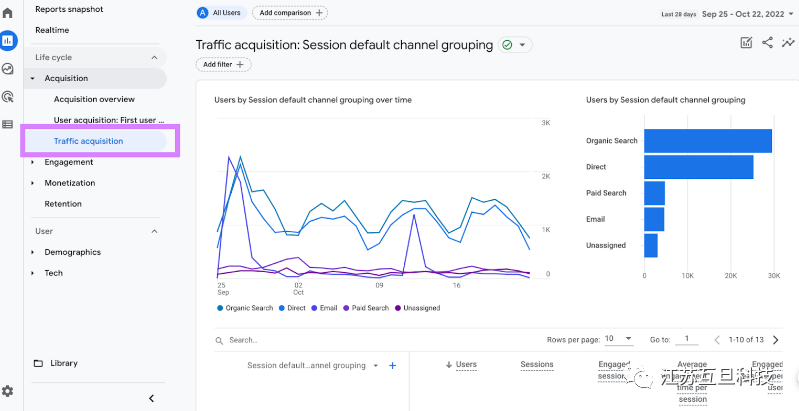Viewport: 799px width, 411px height.
Task: Open the Advertising icon in left rail
Action: click(8, 97)
